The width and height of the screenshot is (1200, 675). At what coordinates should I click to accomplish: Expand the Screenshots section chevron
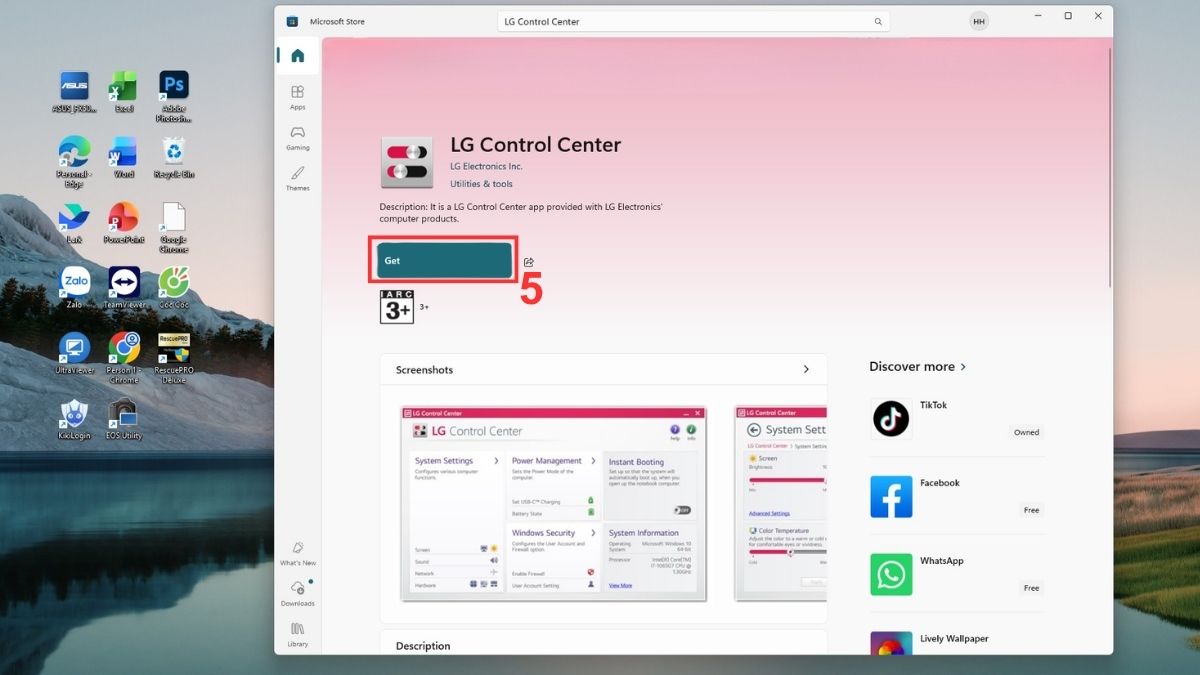click(x=806, y=369)
